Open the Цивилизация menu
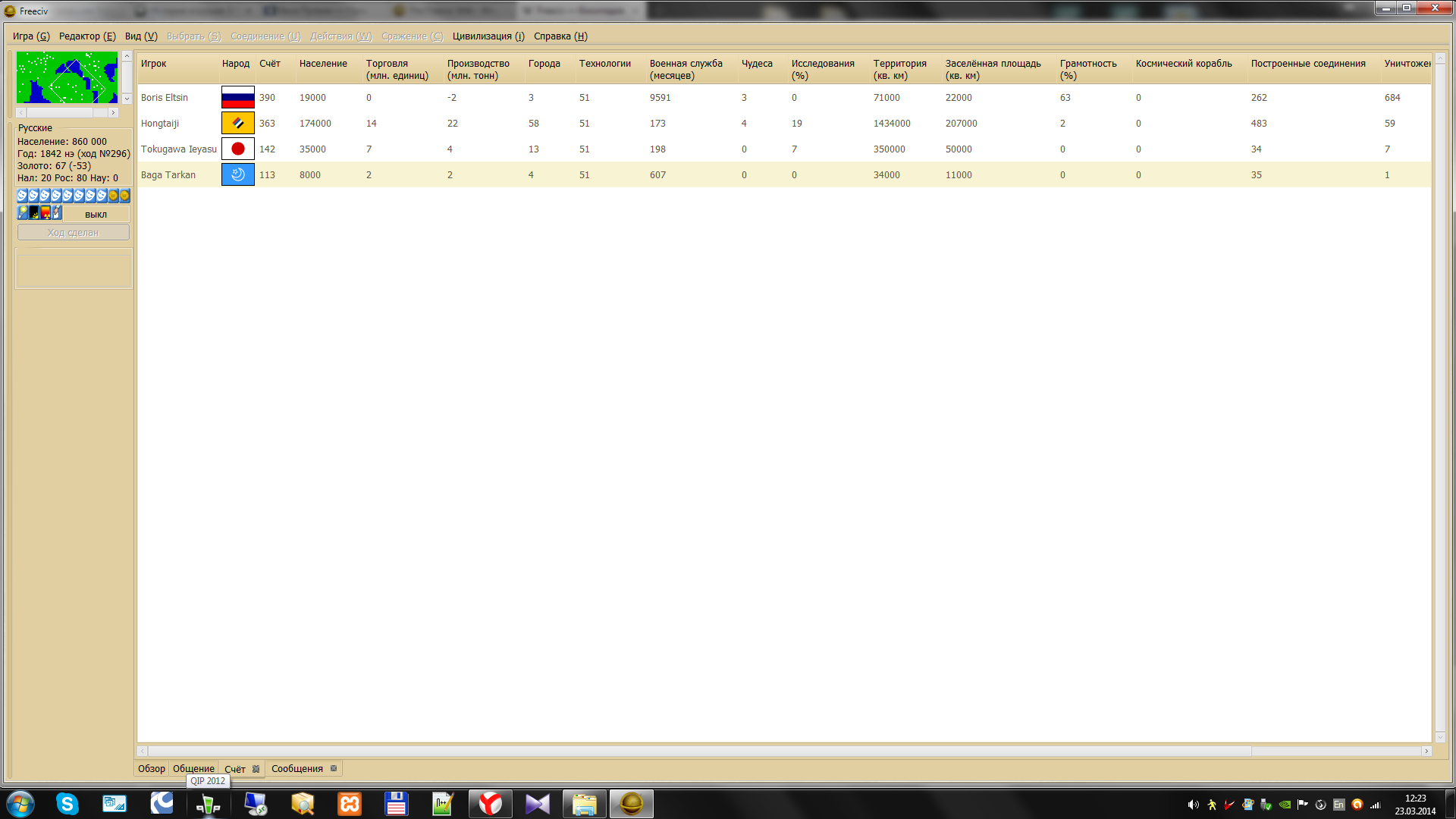This screenshot has height=819, width=1456. [x=488, y=36]
